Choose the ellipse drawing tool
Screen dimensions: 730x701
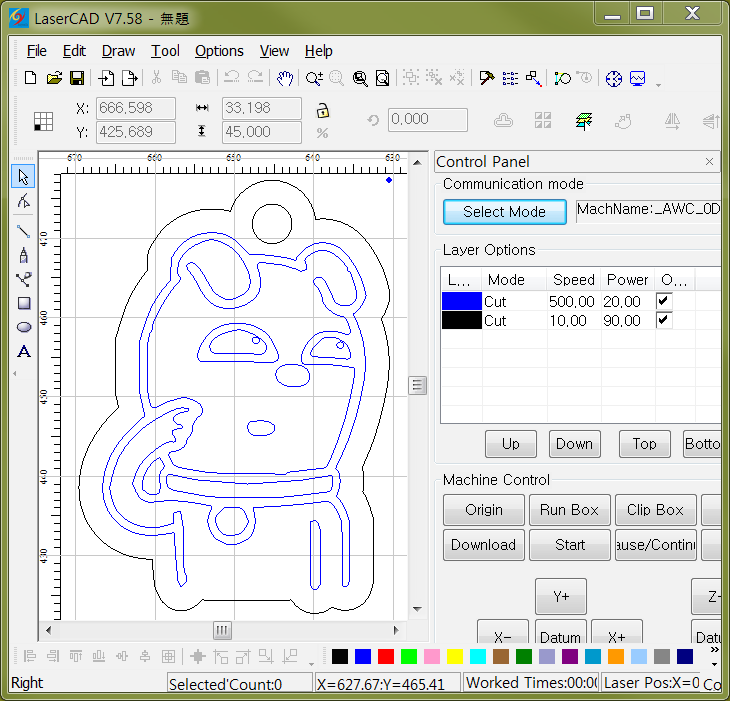(24, 327)
